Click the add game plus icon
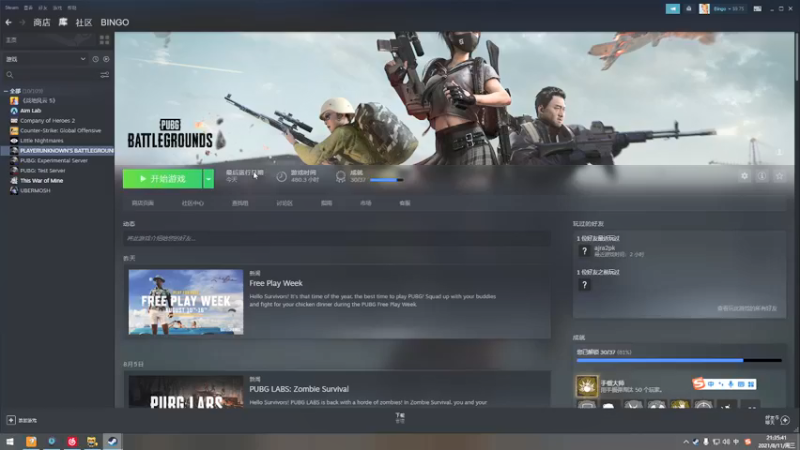 click(x=11, y=420)
